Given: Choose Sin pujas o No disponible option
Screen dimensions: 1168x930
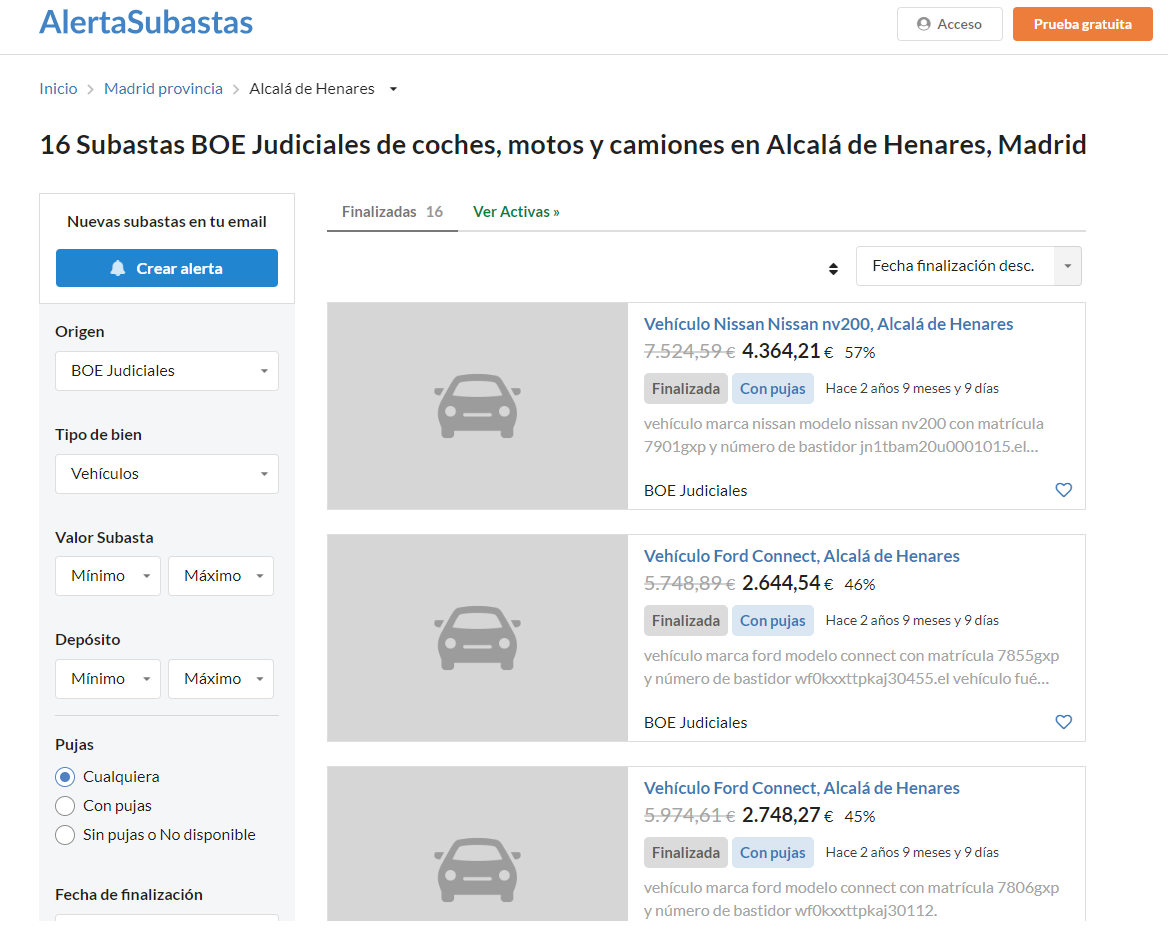Looking at the screenshot, I should coord(66,835).
